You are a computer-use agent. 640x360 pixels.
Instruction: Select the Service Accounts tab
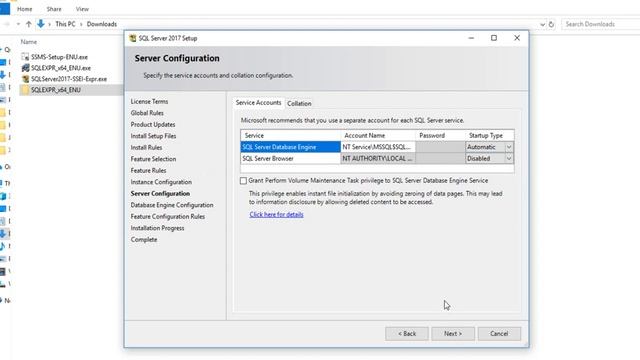click(258, 103)
